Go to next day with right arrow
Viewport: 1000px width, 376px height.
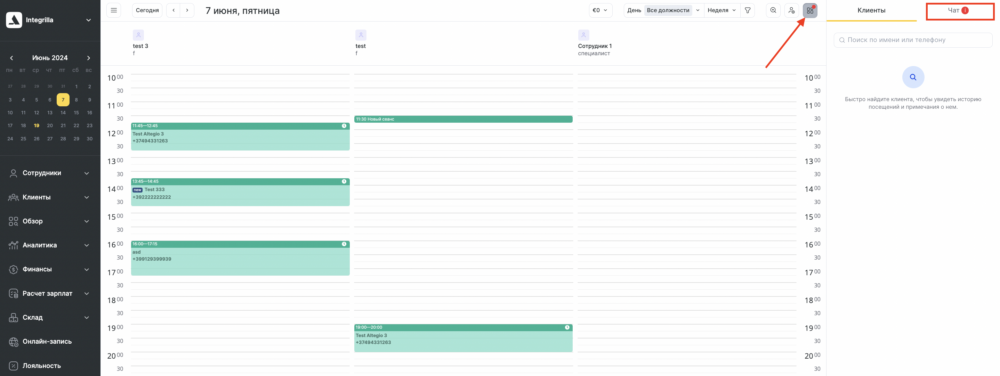[x=187, y=10]
